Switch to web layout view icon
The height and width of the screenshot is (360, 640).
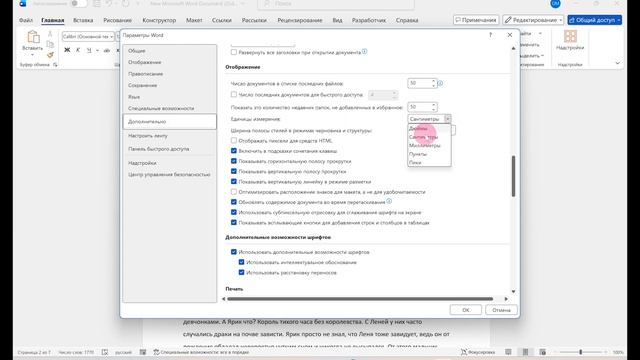[542, 352]
